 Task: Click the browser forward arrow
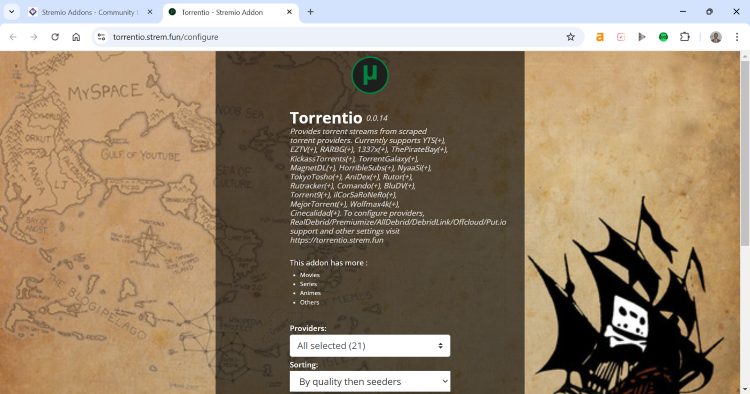click(33, 37)
